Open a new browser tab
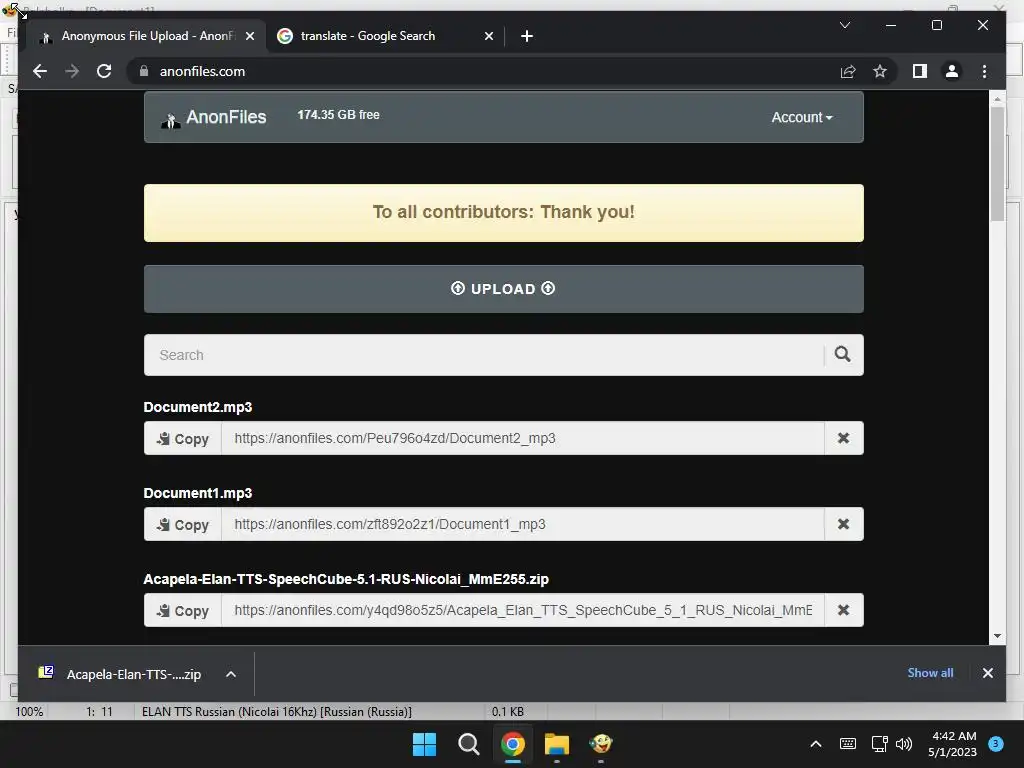The width and height of the screenshot is (1024, 768). (x=527, y=36)
